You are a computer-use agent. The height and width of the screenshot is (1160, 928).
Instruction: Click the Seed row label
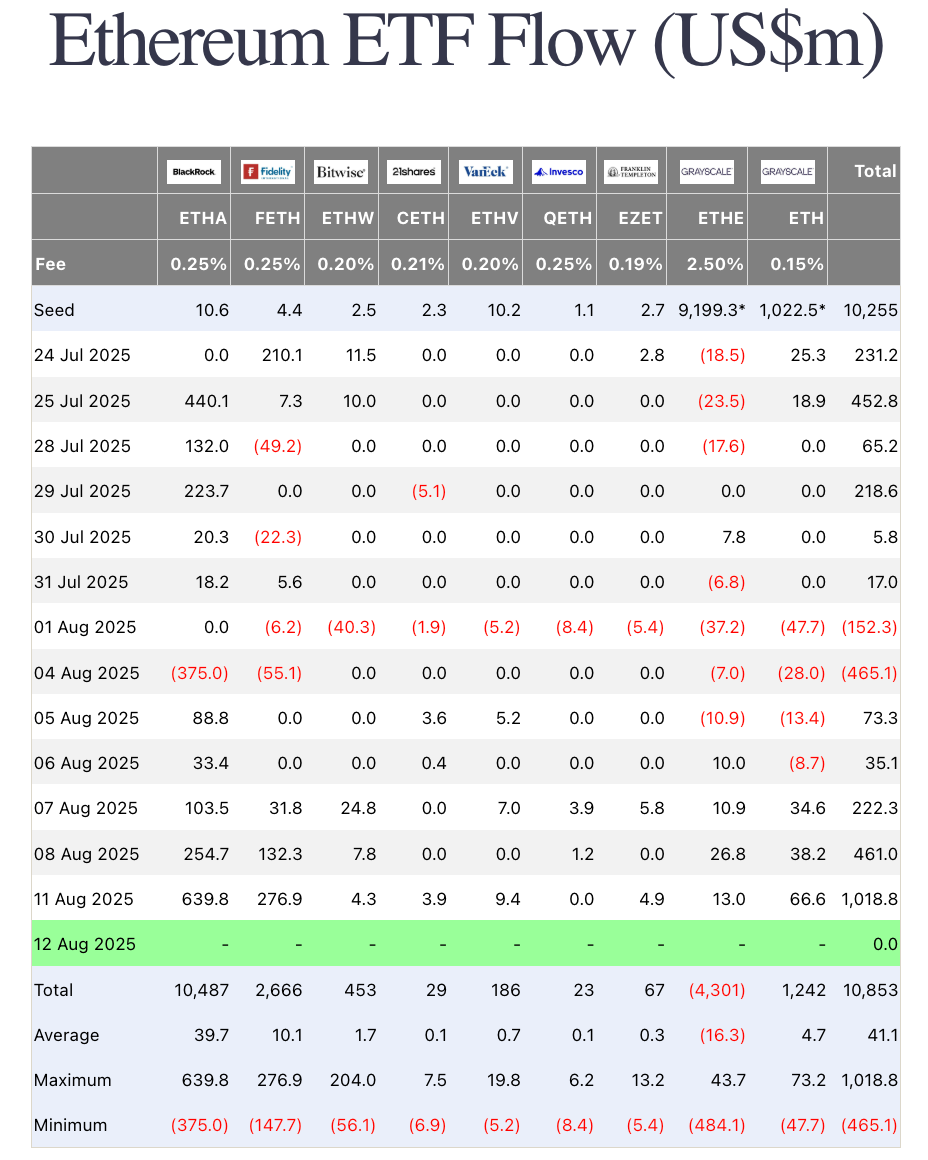tap(54, 310)
